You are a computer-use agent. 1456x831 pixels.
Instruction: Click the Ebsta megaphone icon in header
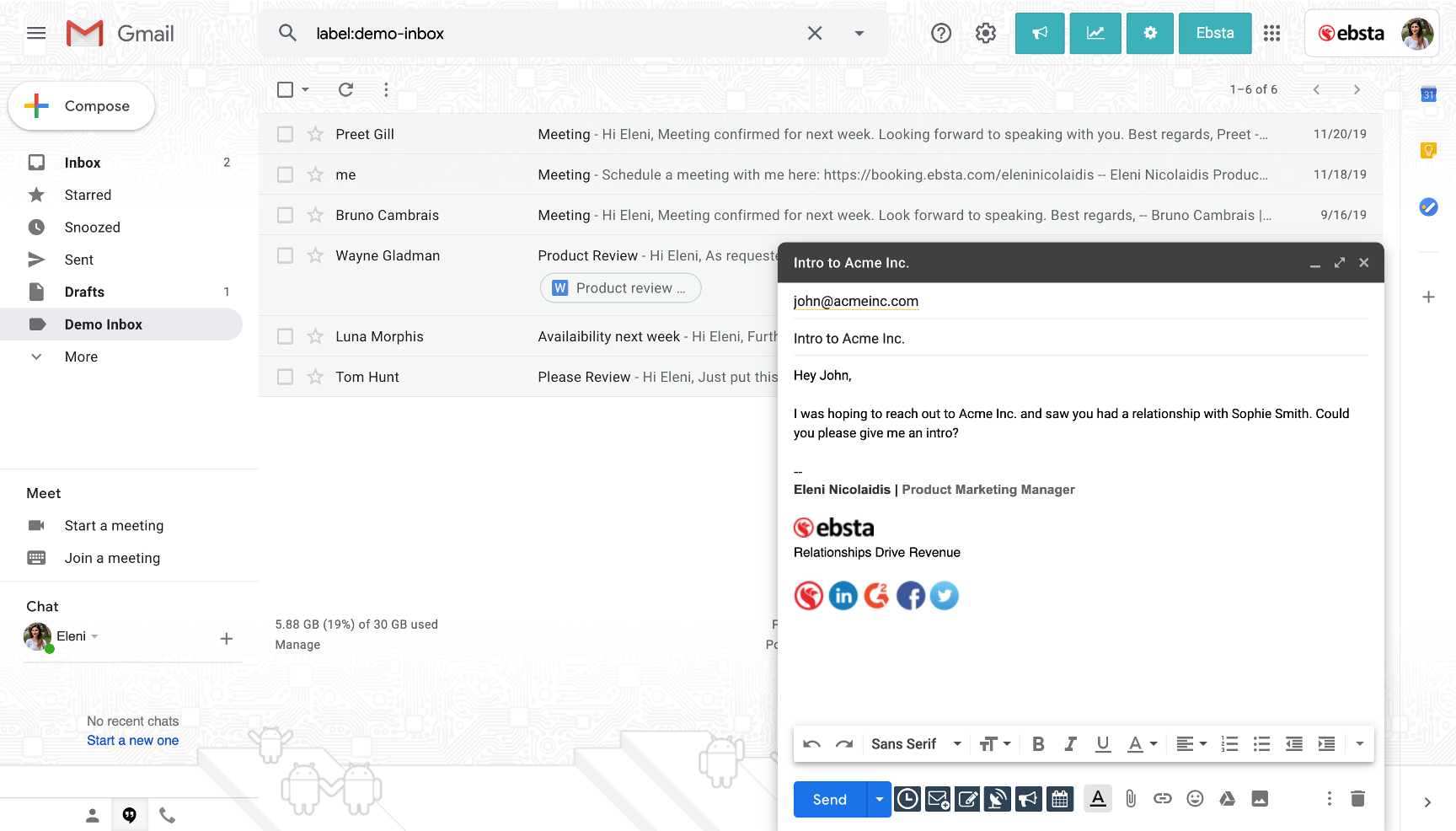pyautogui.click(x=1039, y=34)
